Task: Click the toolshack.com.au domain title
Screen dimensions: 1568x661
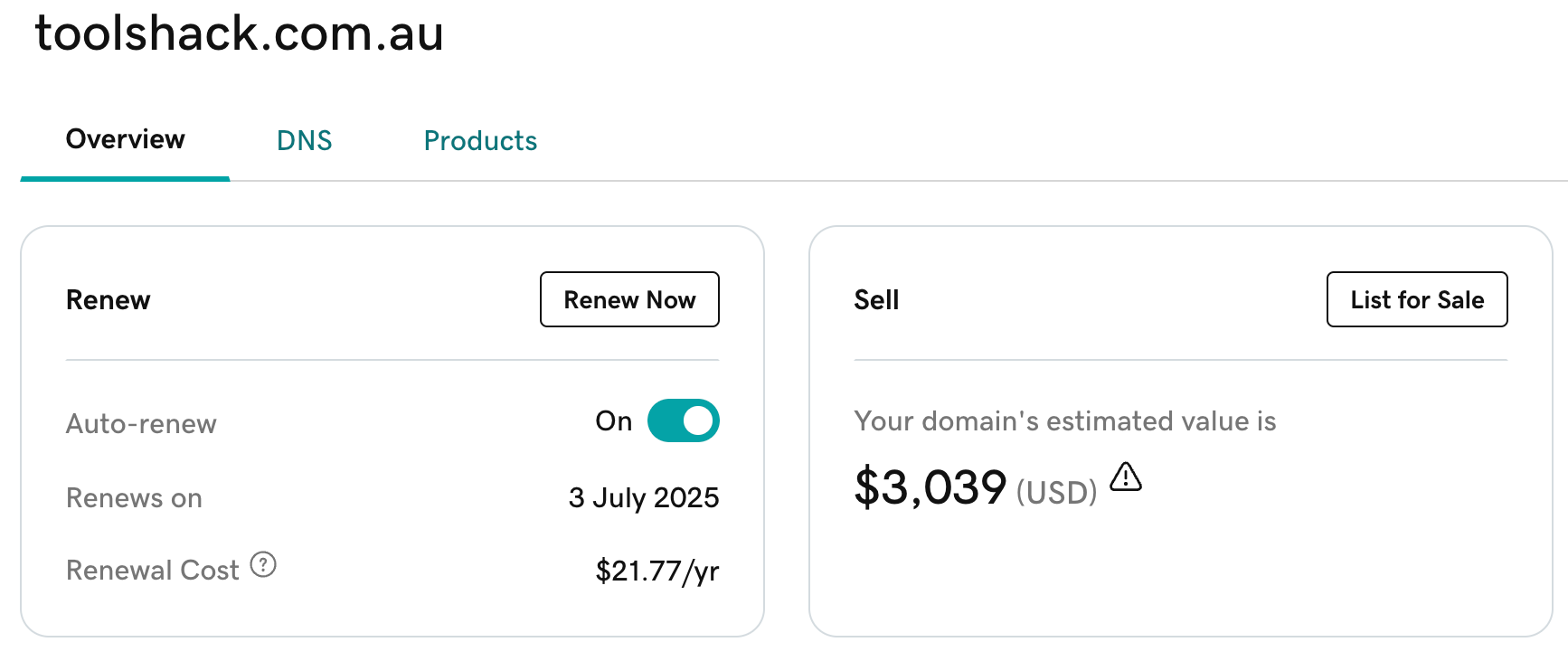Action: (x=240, y=33)
